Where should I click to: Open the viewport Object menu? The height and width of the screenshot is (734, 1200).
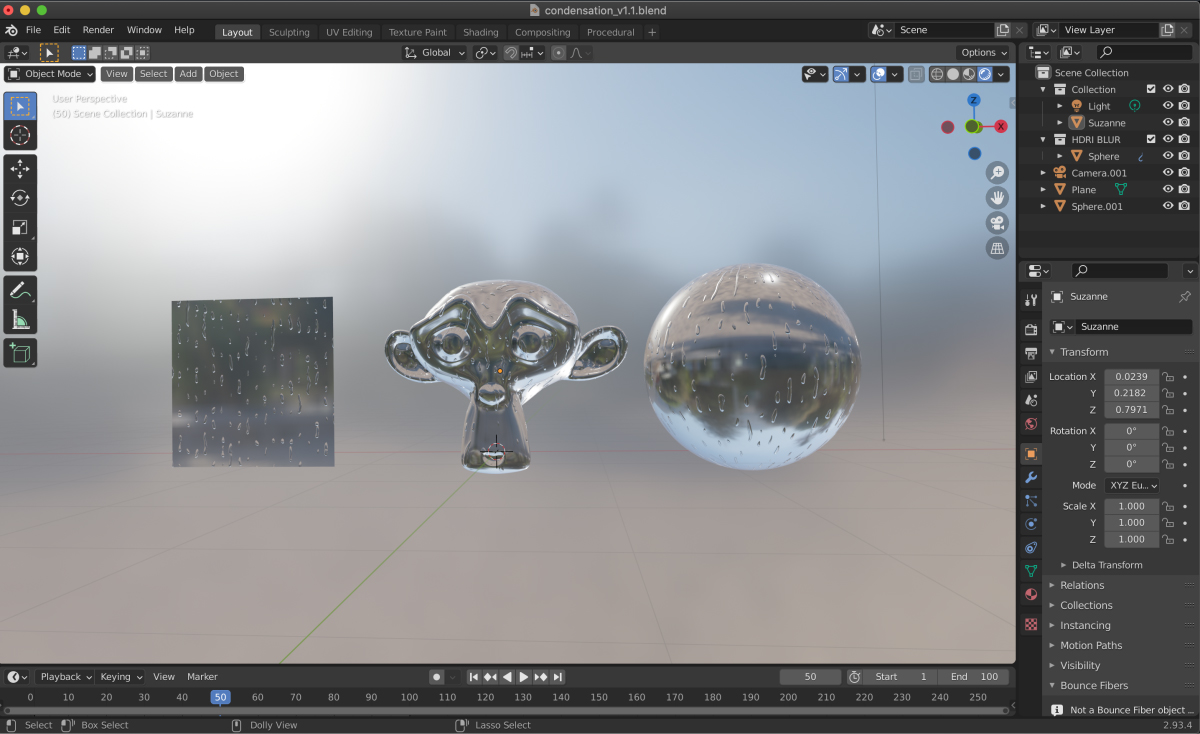click(x=224, y=74)
